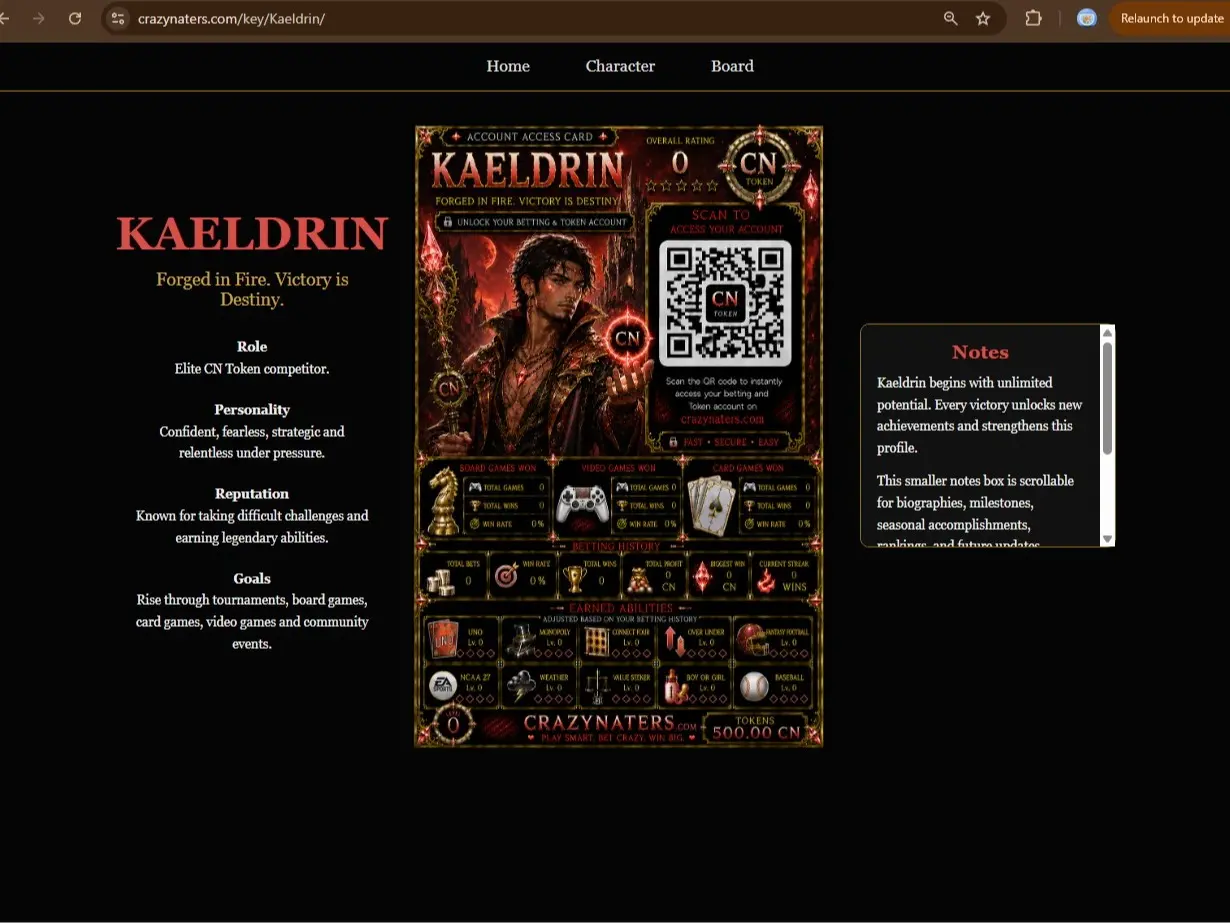
Task: Click the Connect Four ability icon
Action: 597,640
